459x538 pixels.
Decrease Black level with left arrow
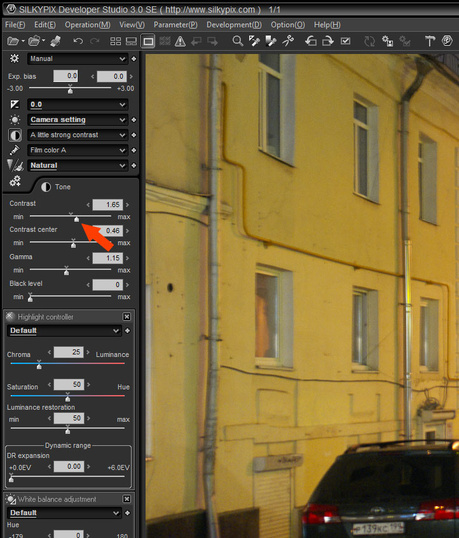click(x=88, y=285)
